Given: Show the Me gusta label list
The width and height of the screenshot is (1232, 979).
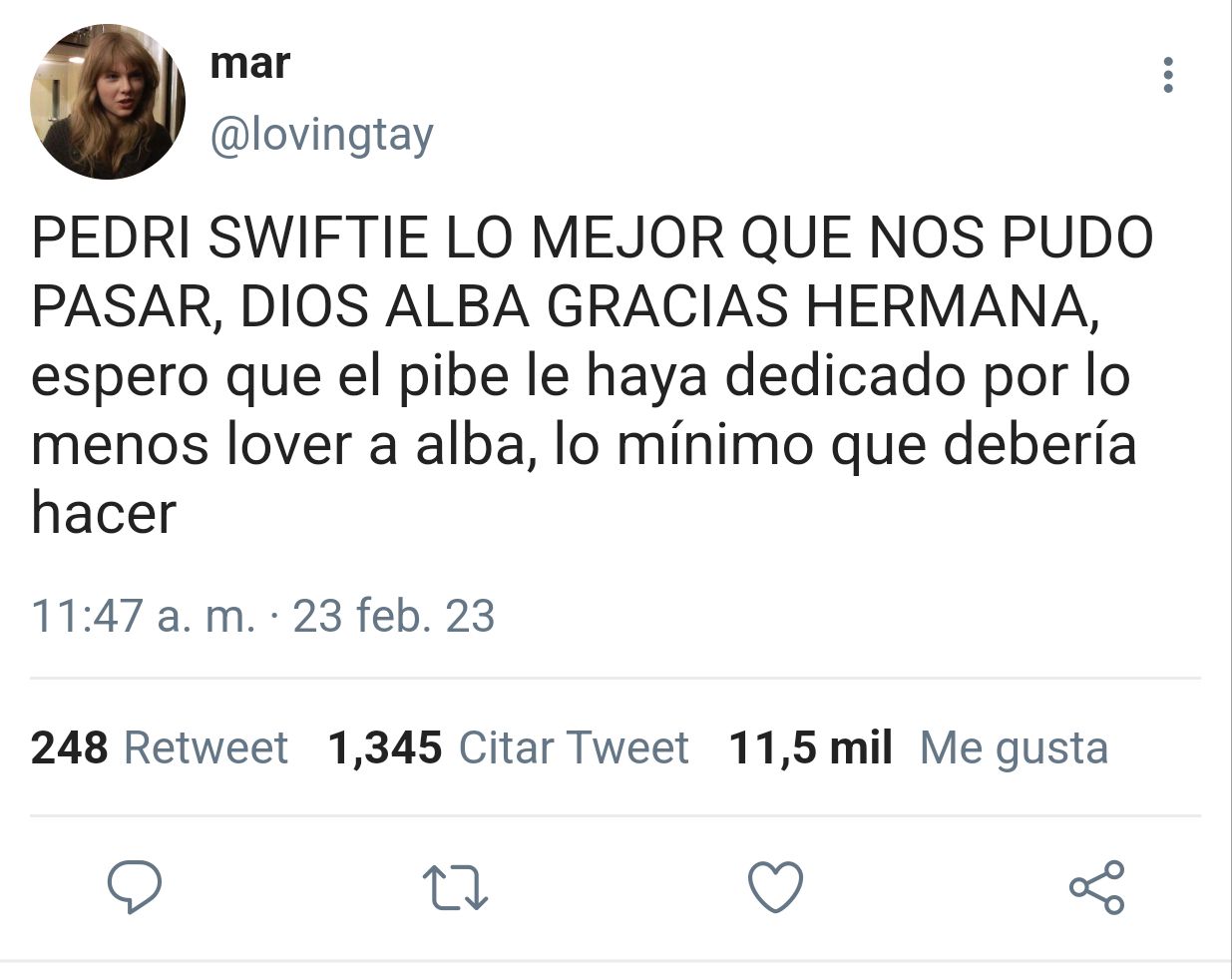Looking at the screenshot, I should (x=1014, y=748).
